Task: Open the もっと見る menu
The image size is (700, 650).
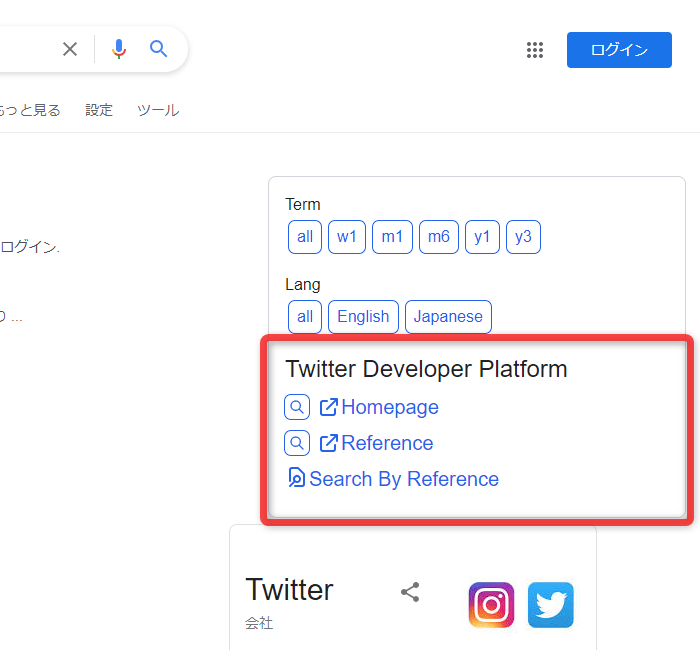Action: point(29,110)
